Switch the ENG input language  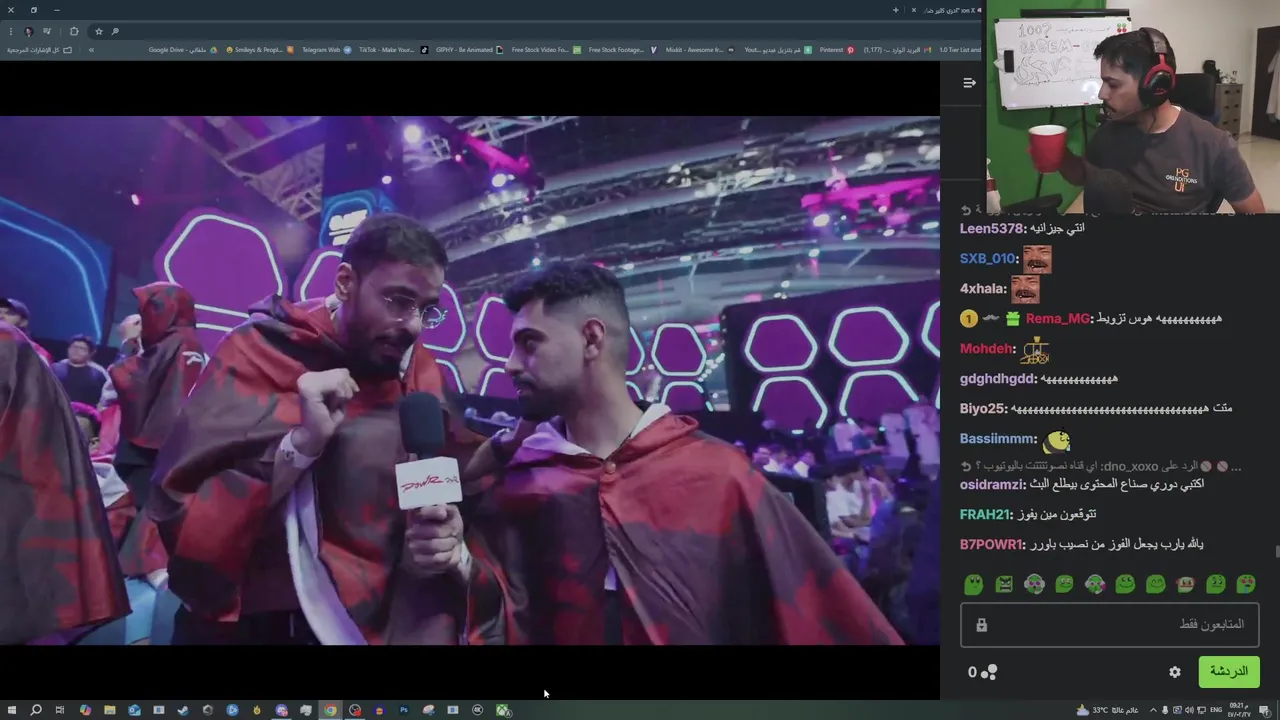pos(1216,710)
